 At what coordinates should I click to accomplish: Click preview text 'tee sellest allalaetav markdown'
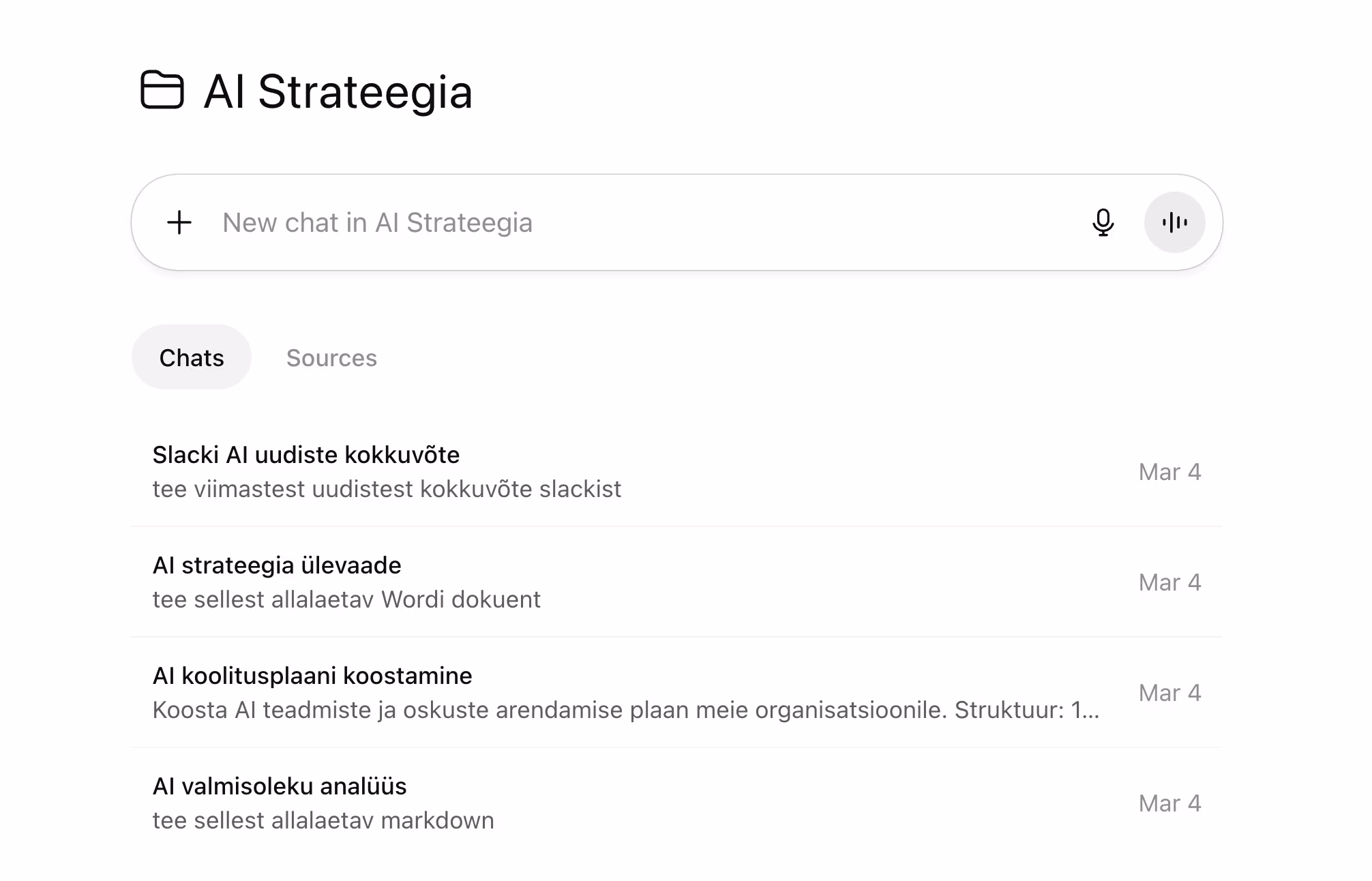coord(323,820)
